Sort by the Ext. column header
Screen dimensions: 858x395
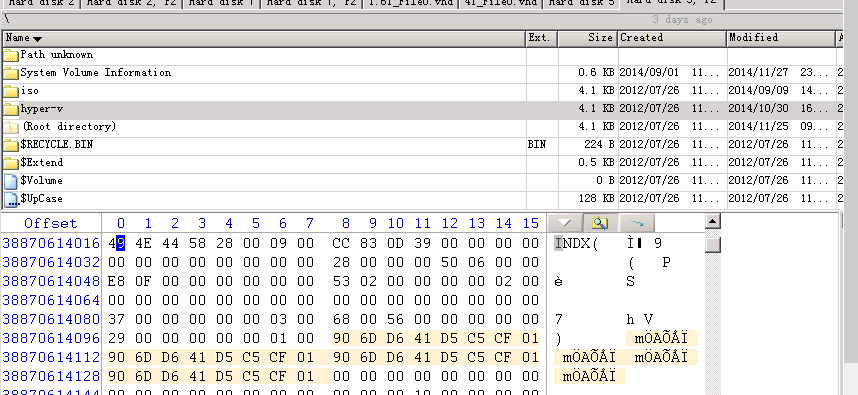[x=542, y=38]
